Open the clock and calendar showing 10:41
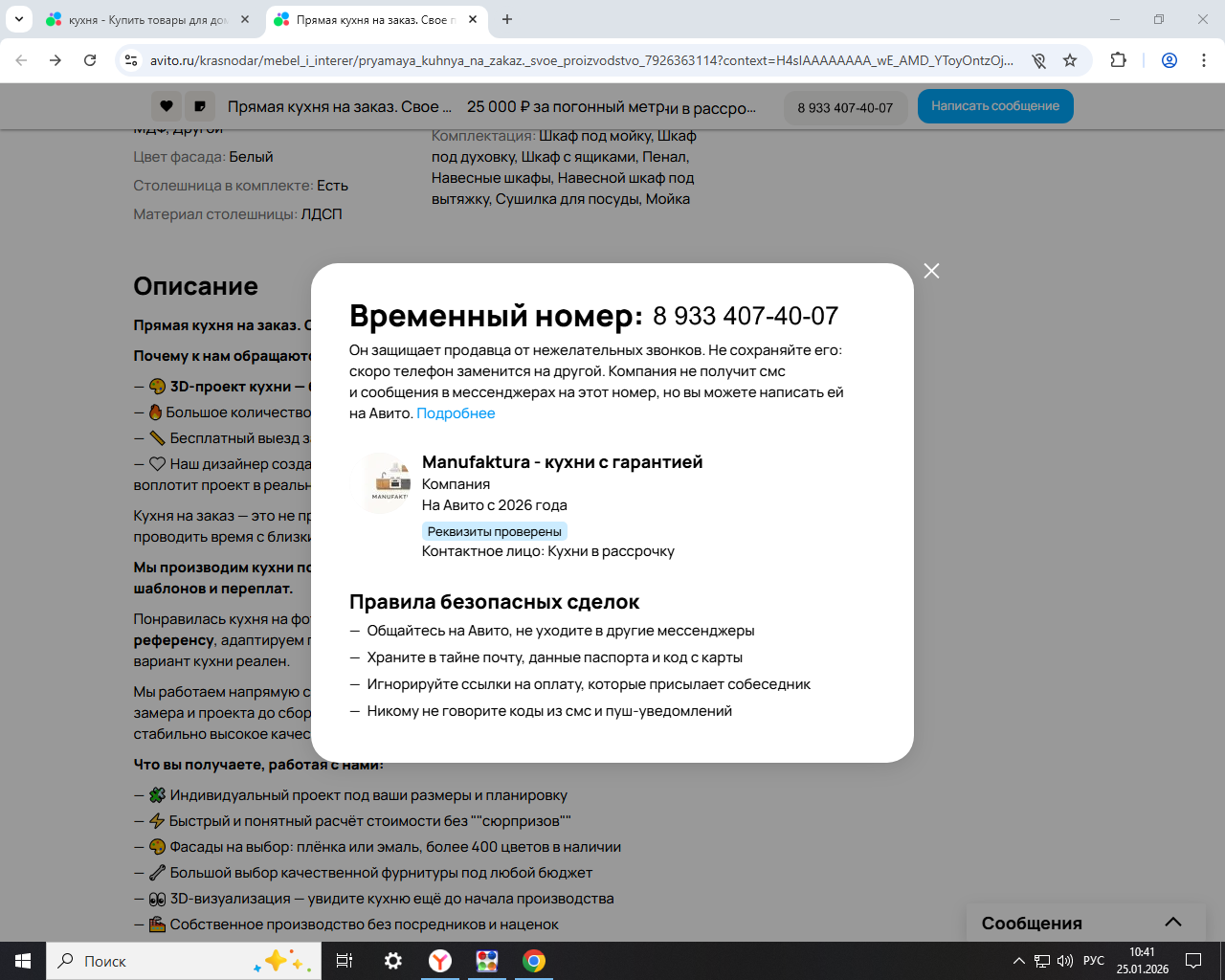The height and width of the screenshot is (980, 1225). (1142, 961)
